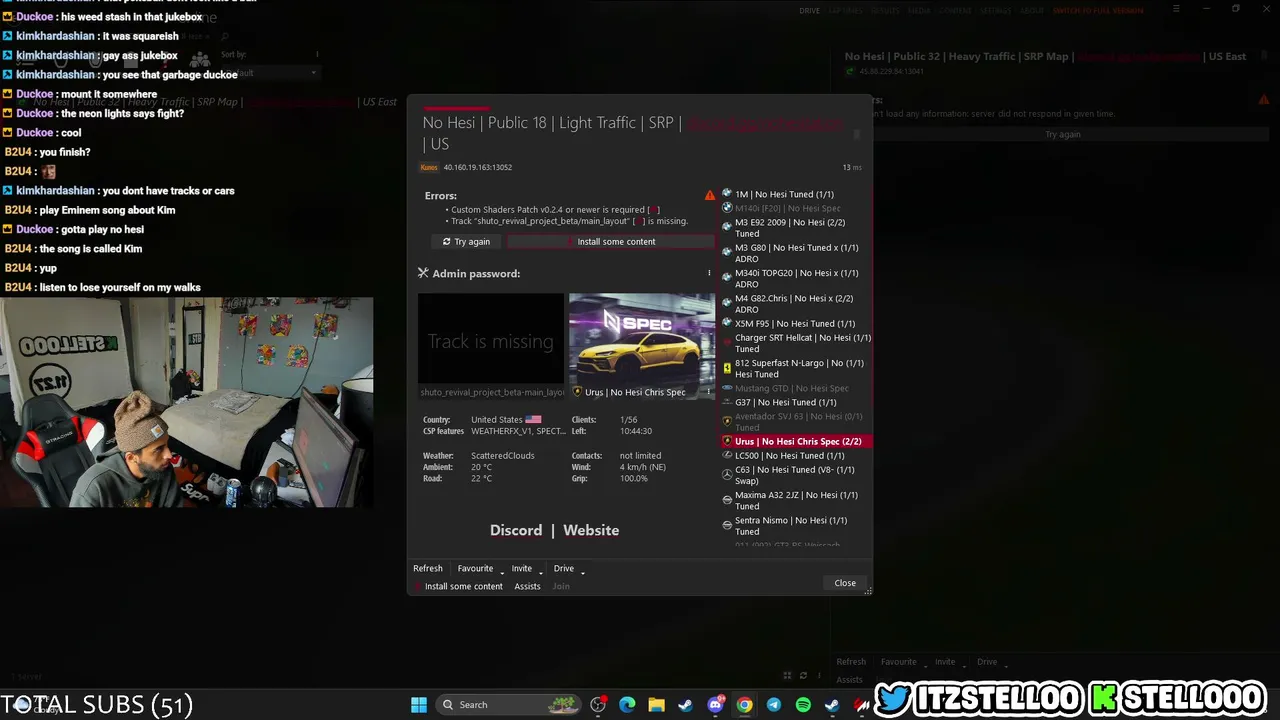Click the Nissan logo beside Sentra Nismo
This screenshot has width=1280, height=720.
[x=727, y=524]
